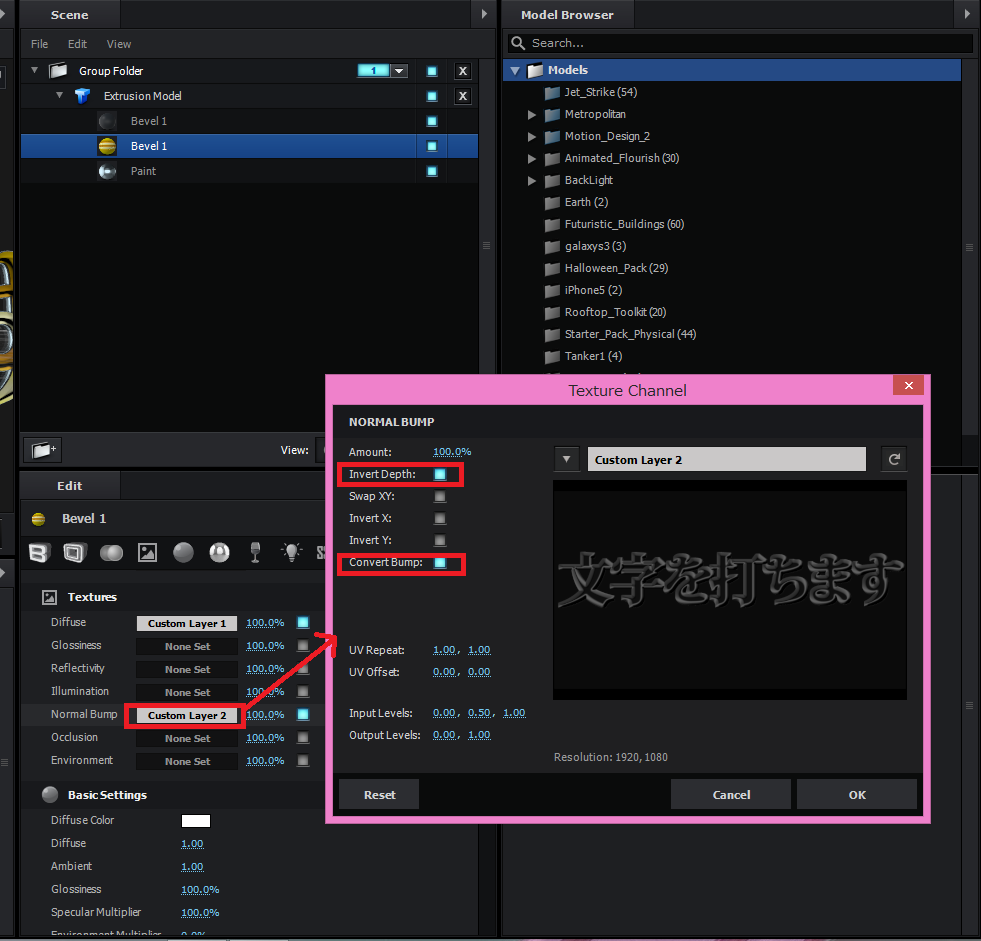Open the Textures section icon in material toolbar
Viewport: 981px width, 941px height.
[147, 552]
